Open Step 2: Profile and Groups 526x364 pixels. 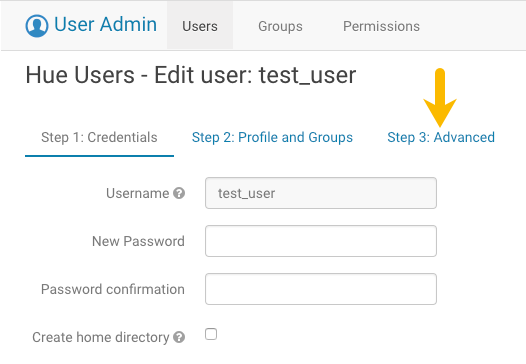tap(272, 138)
